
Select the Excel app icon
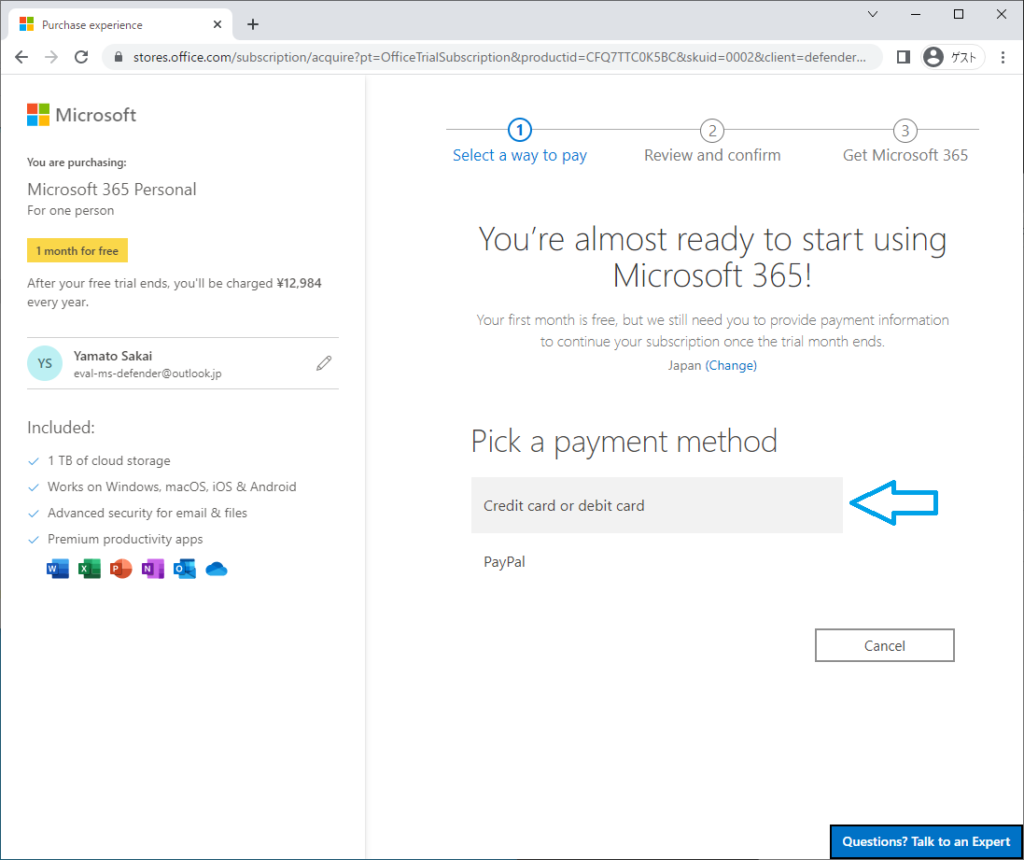pyautogui.click(x=89, y=567)
